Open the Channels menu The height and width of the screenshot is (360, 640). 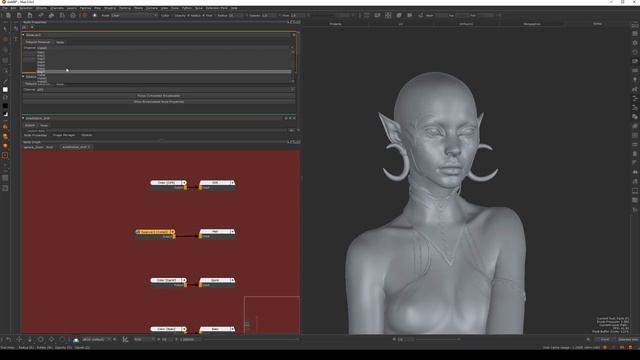tap(57, 8)
